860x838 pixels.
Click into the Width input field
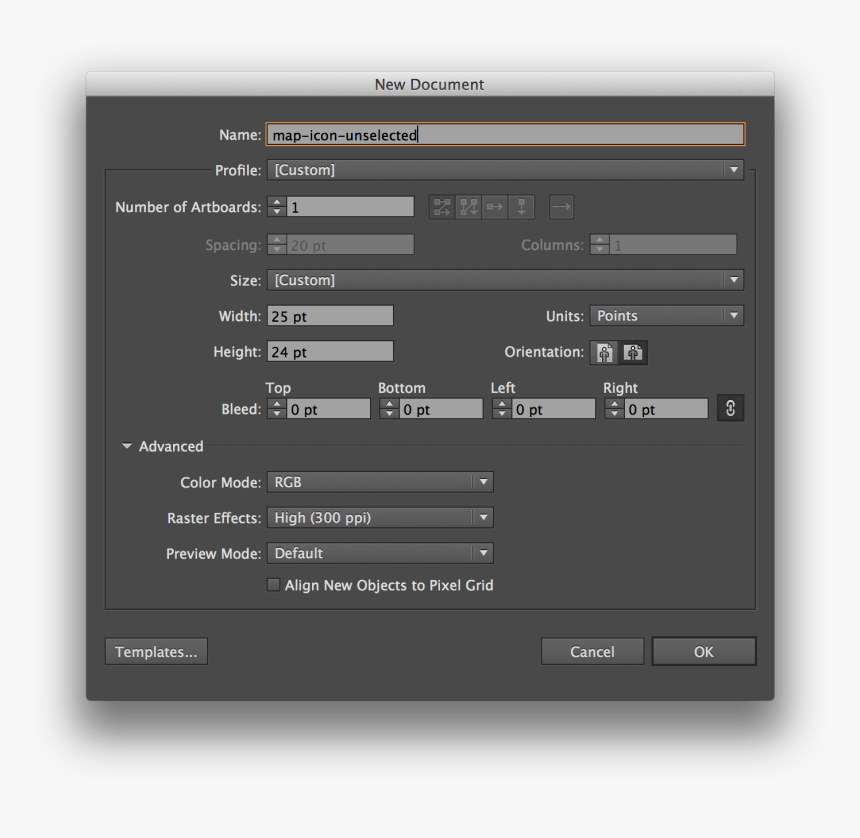330,316
